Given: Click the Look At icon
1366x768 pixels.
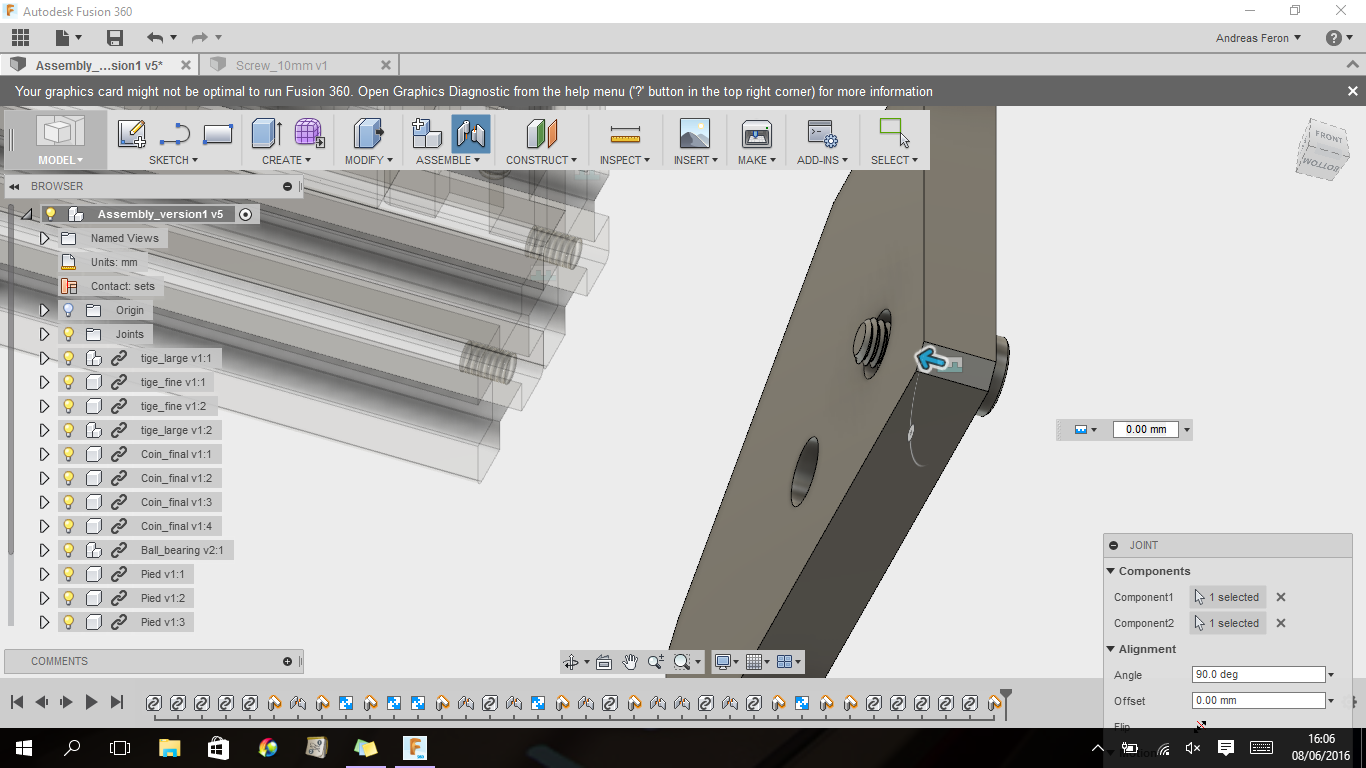Looking at the screenshot, I should click(x=604, y=662).
